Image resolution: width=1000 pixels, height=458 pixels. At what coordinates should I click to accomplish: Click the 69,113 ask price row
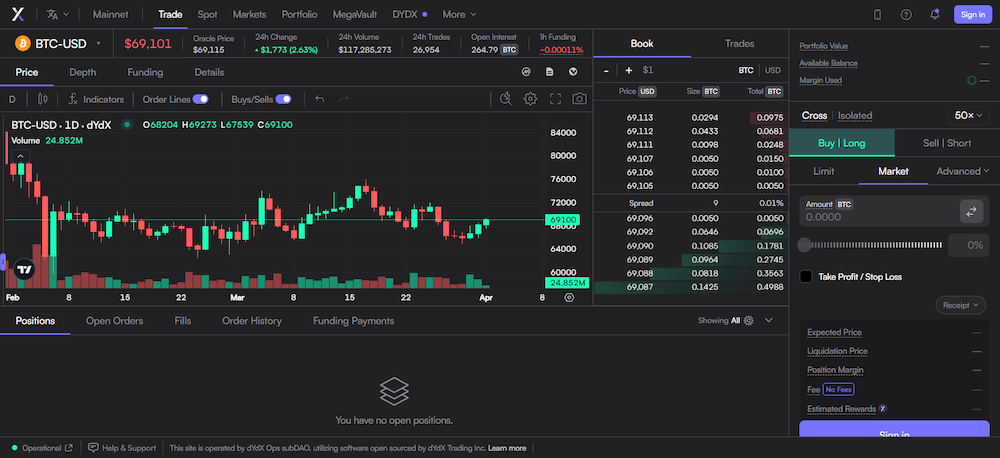(691, 117)
